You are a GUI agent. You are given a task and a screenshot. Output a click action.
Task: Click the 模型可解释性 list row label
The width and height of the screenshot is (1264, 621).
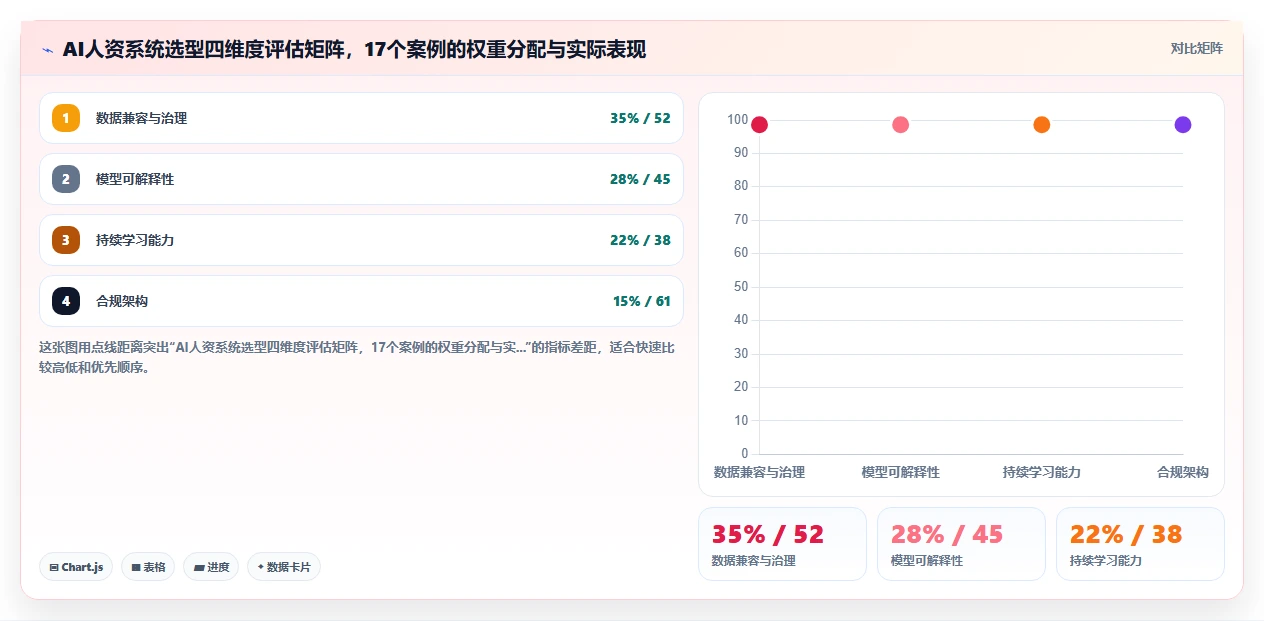click(135, 179)
